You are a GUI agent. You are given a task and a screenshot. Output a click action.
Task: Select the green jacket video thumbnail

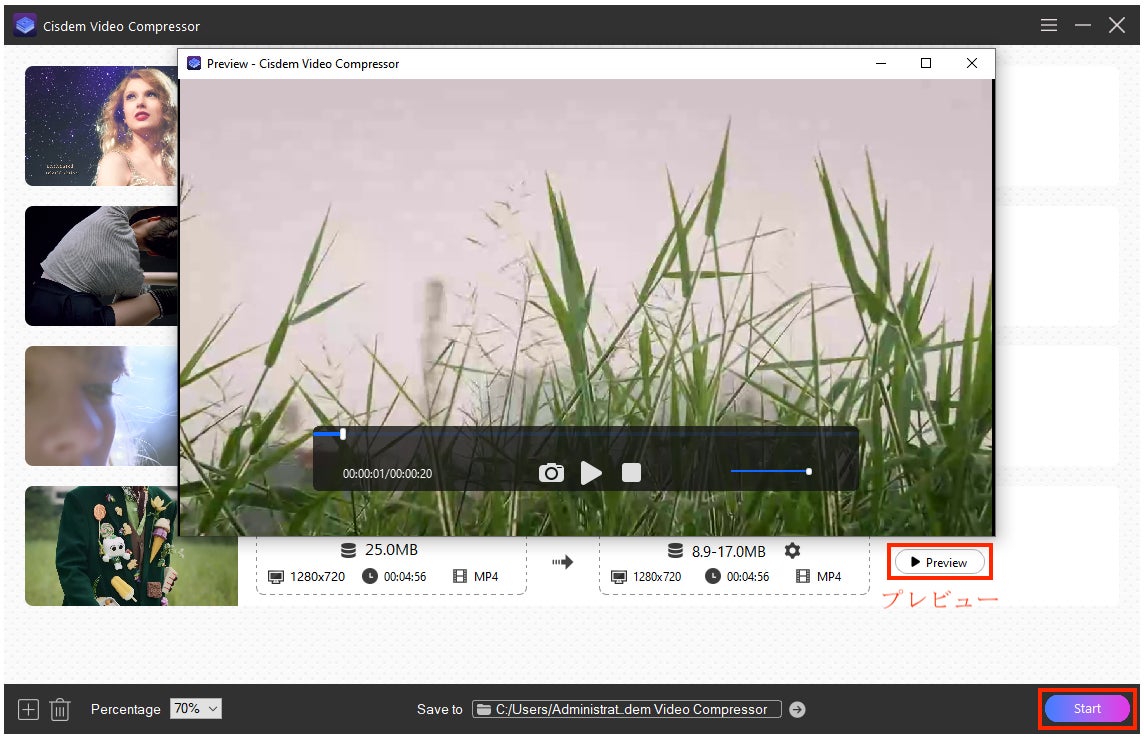tap(131, 546)
